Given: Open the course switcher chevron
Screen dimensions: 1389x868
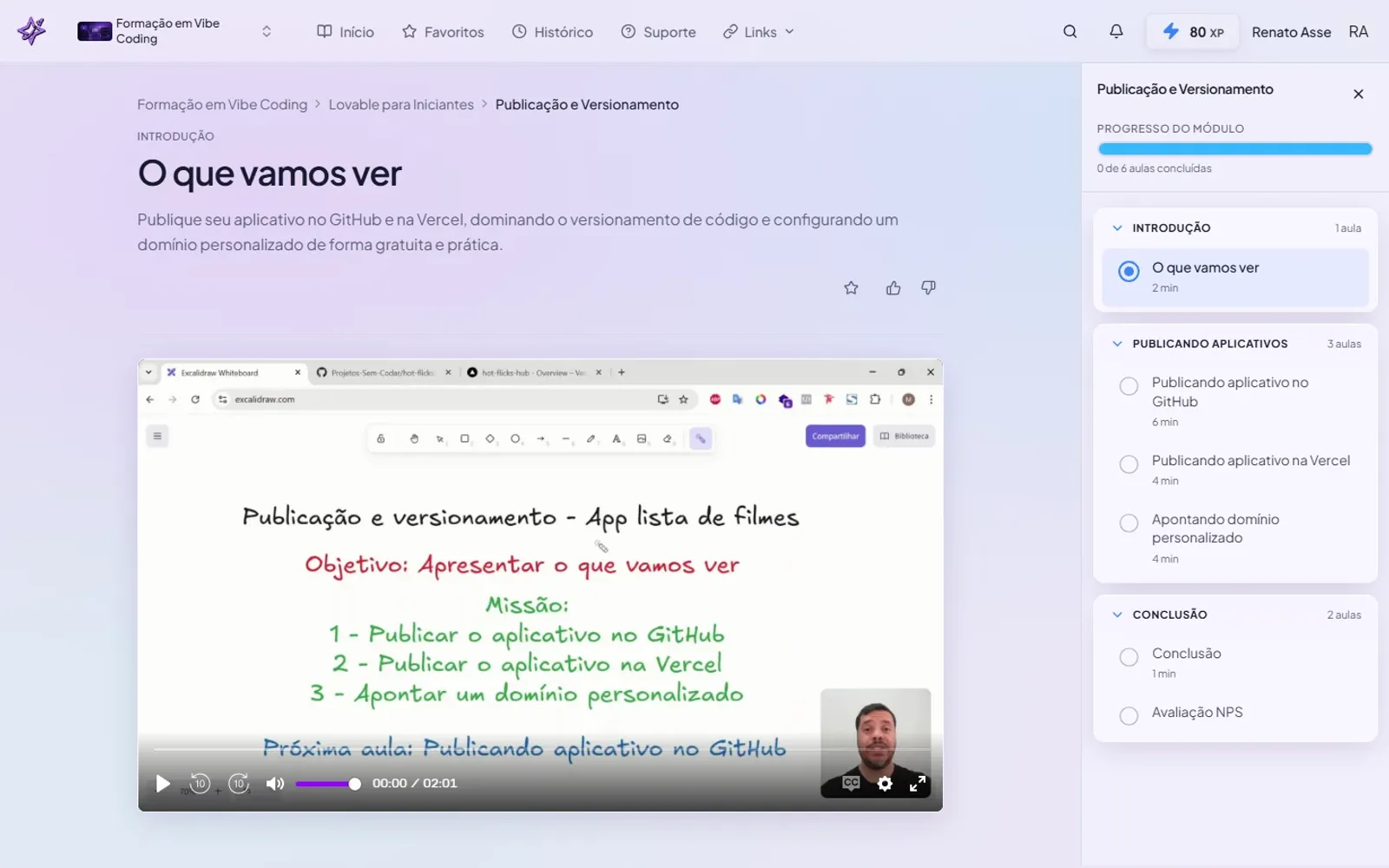Looking at the screenshot, I should 267,31.
